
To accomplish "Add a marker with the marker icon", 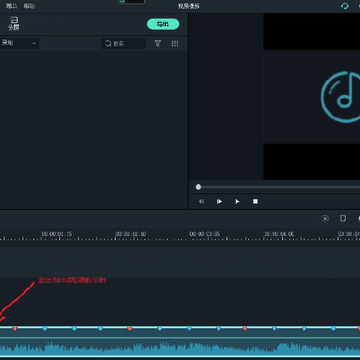I will [x=343, y=218].
